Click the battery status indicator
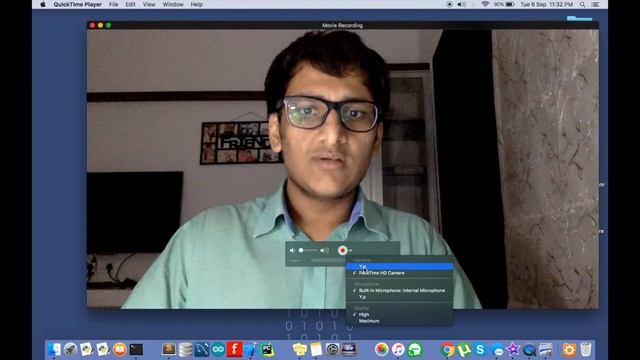The width and height of the screenshot is (640, 360). (x=504, y=4)
